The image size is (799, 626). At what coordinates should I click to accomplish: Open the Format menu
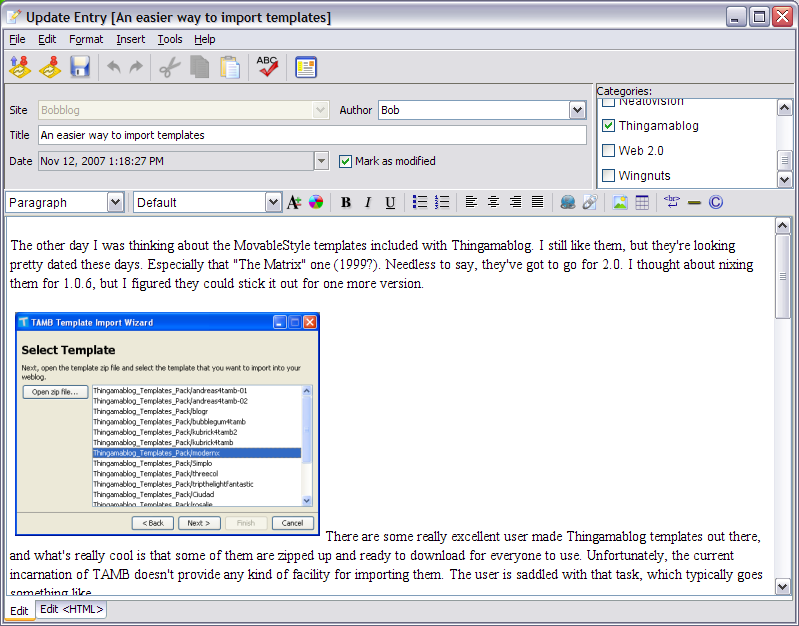(x=86, y=39)
